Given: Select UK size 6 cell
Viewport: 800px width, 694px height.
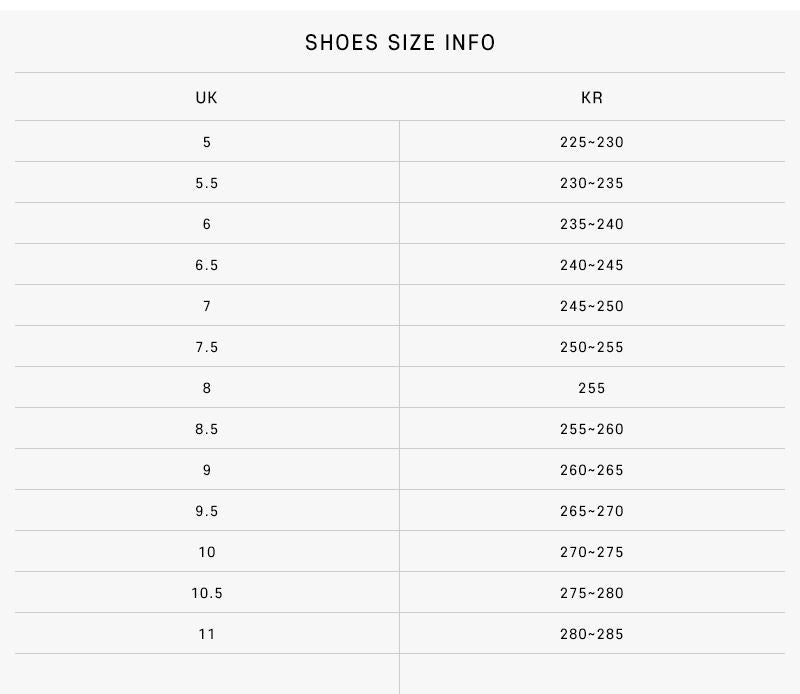Looking at the screenshot, I should point(207,224).
